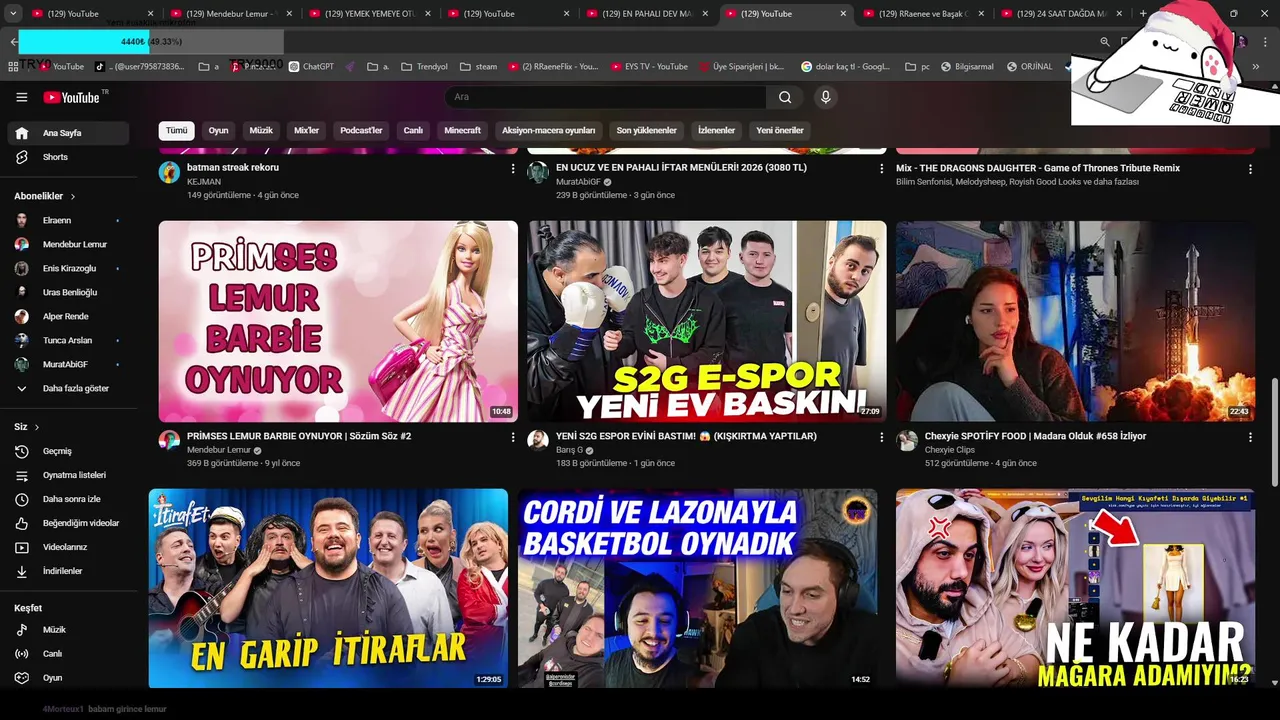
Task: Open the MuratAbiGF channel link under iftar video
Action: [x=578, y=182]
